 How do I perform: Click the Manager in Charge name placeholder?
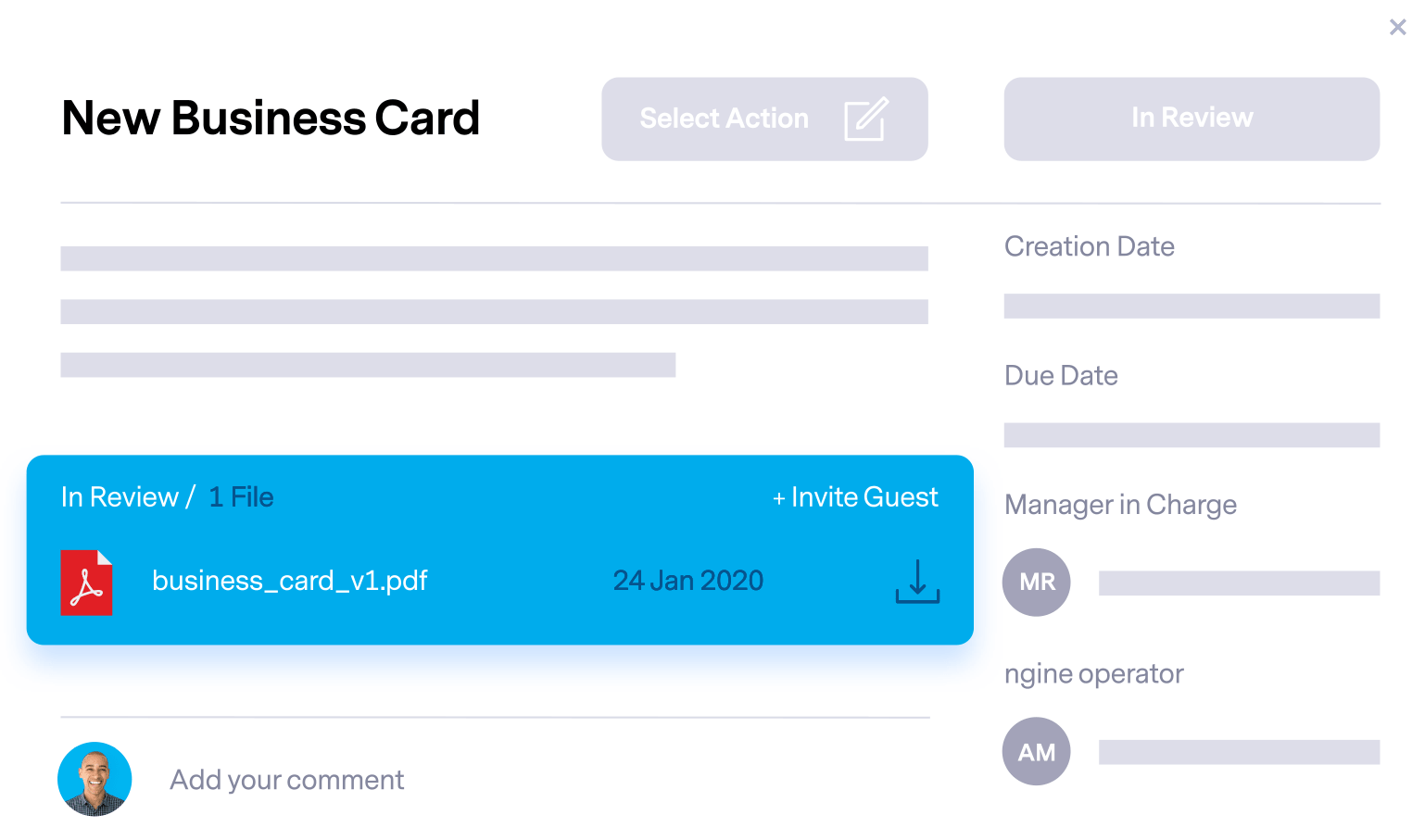[x=1239, y=583]
